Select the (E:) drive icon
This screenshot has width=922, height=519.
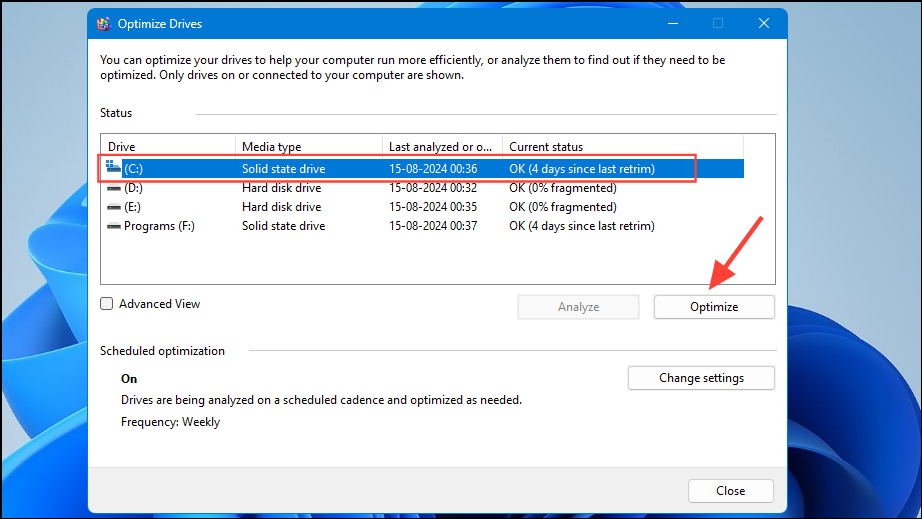tap(114, 207)
